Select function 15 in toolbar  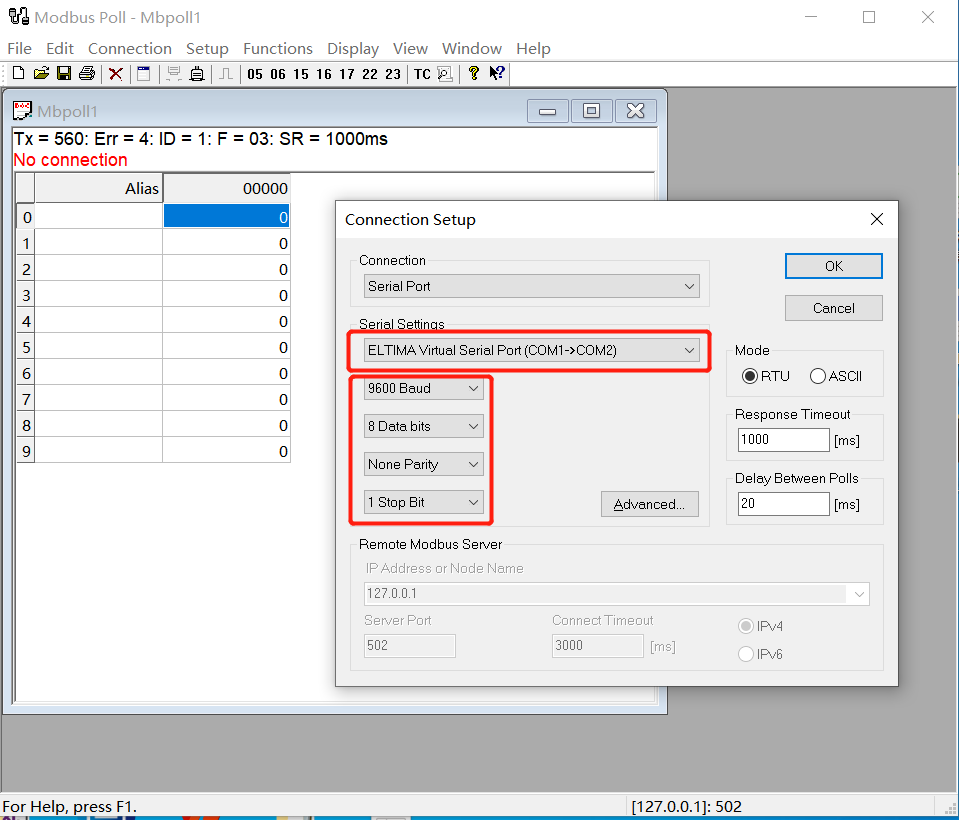tap(301, 74)
